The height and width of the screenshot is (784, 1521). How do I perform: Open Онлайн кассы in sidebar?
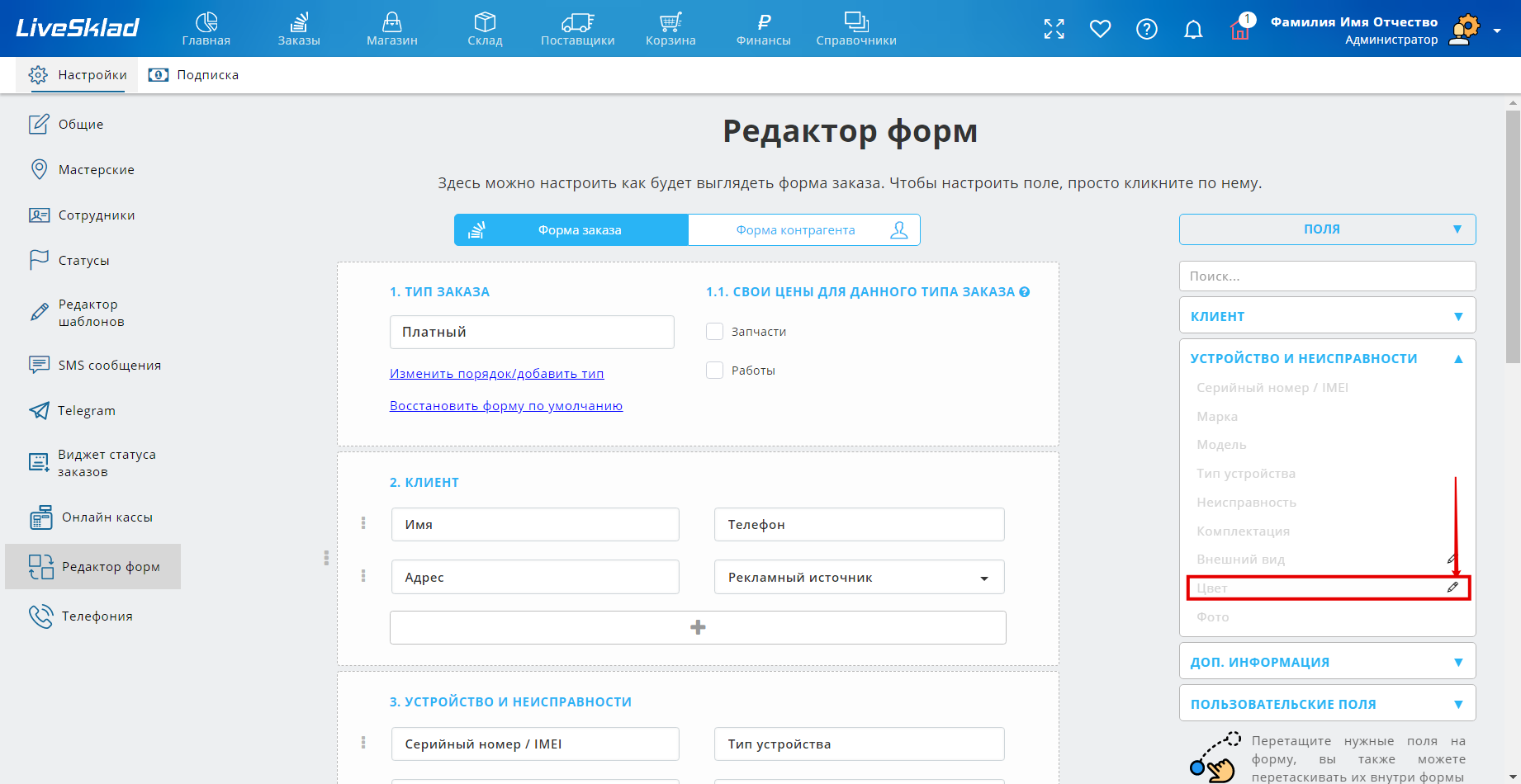click(x=91, y=517)
